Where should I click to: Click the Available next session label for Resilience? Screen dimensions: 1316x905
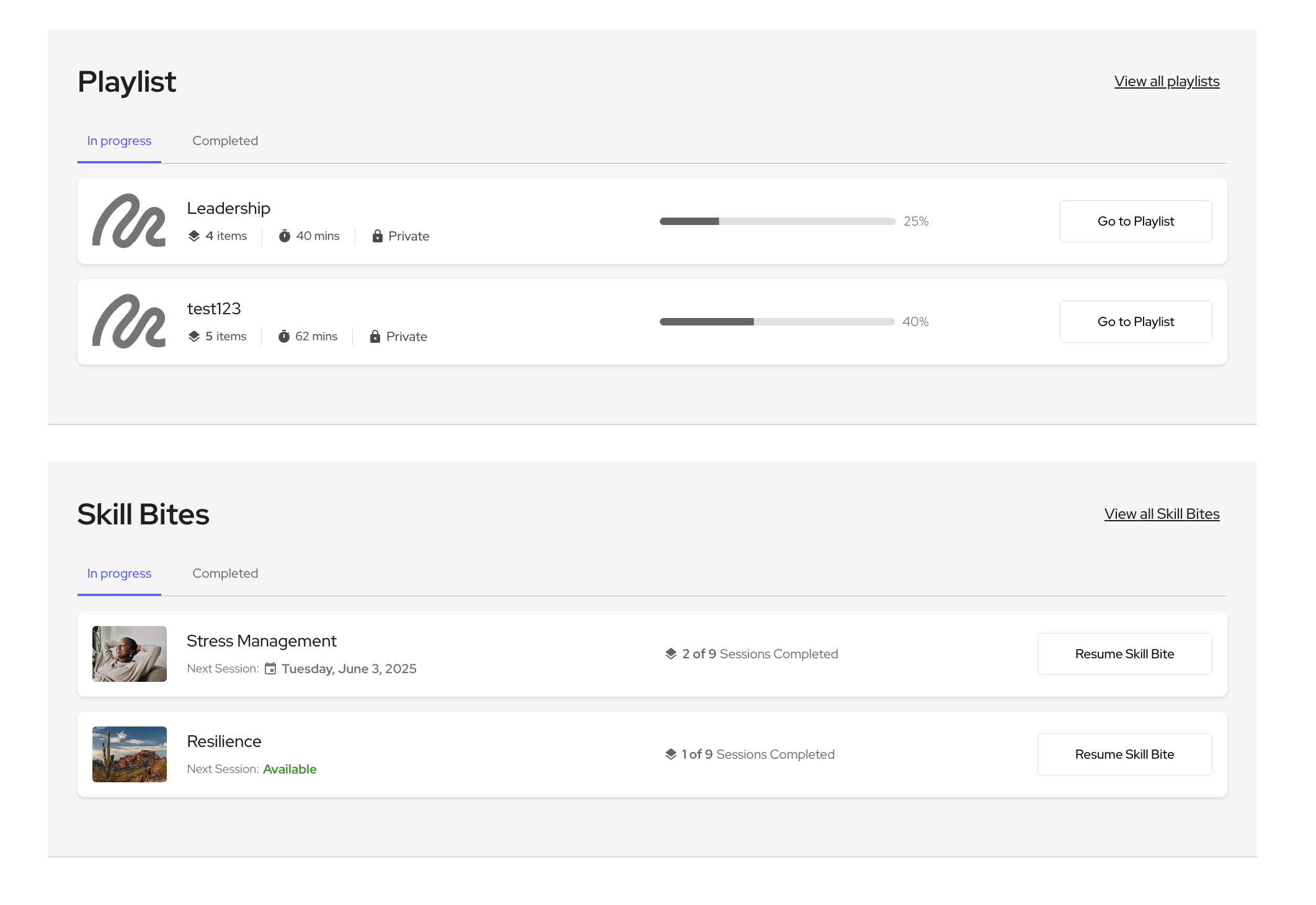(x=290, y=769)
